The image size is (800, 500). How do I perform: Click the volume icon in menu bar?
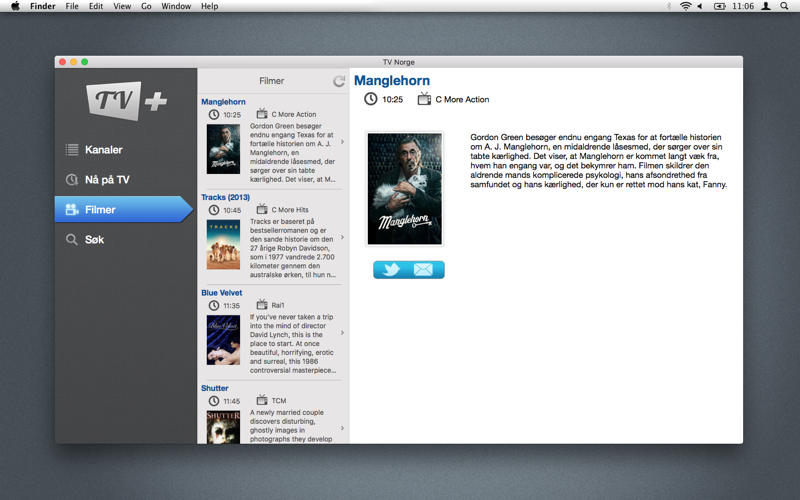(701, 6)
